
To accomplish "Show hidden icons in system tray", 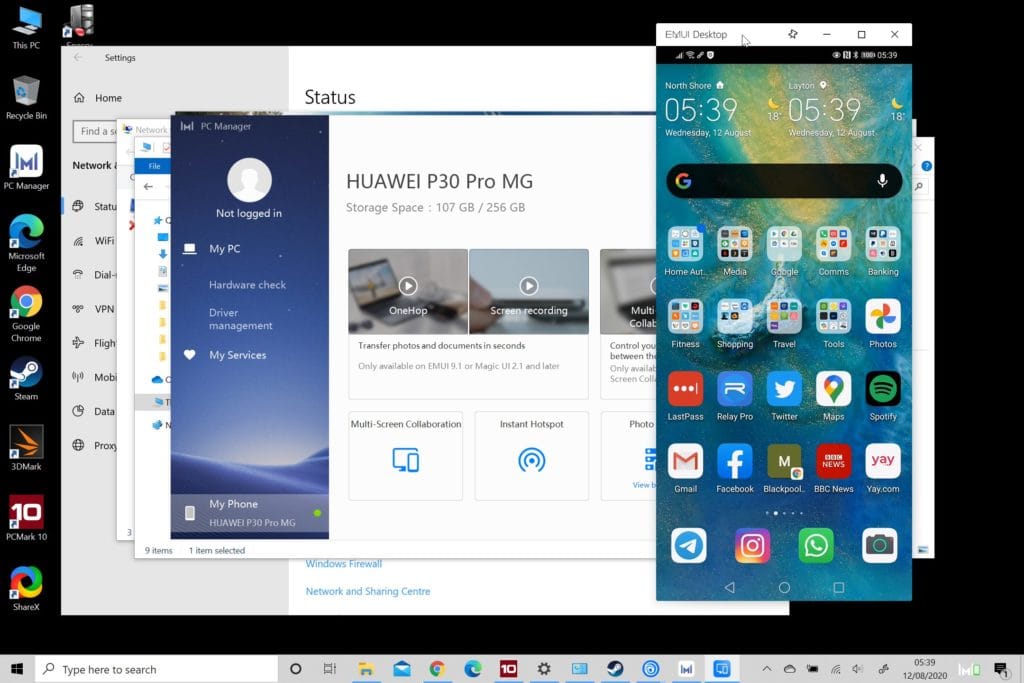I will point(766,669).
